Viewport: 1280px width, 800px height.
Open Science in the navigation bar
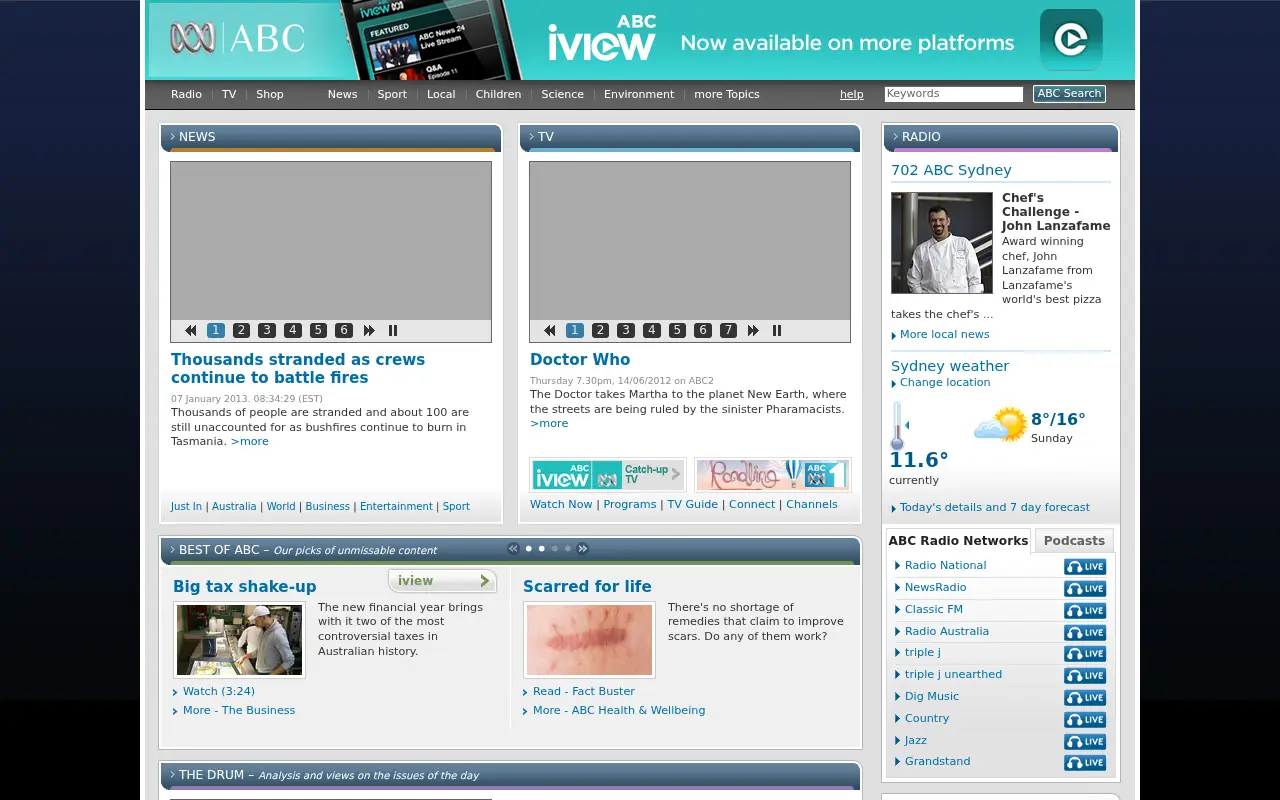click(x=563, y=94)
